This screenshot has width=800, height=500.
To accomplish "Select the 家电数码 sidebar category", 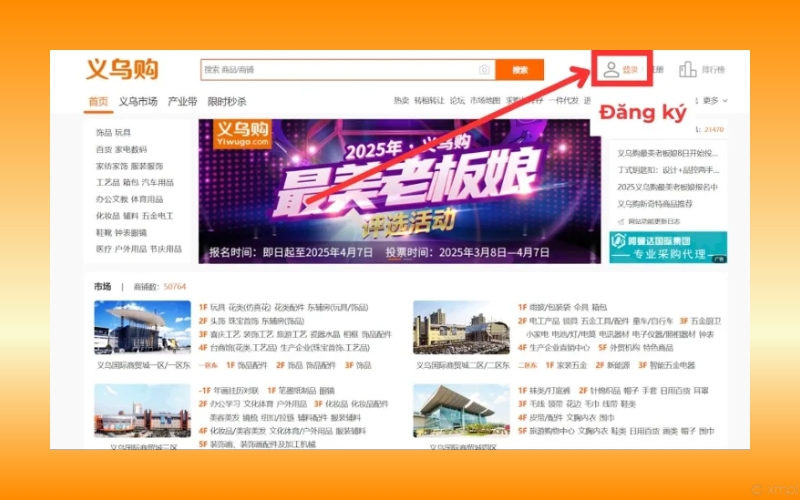I will click(131, 149).
